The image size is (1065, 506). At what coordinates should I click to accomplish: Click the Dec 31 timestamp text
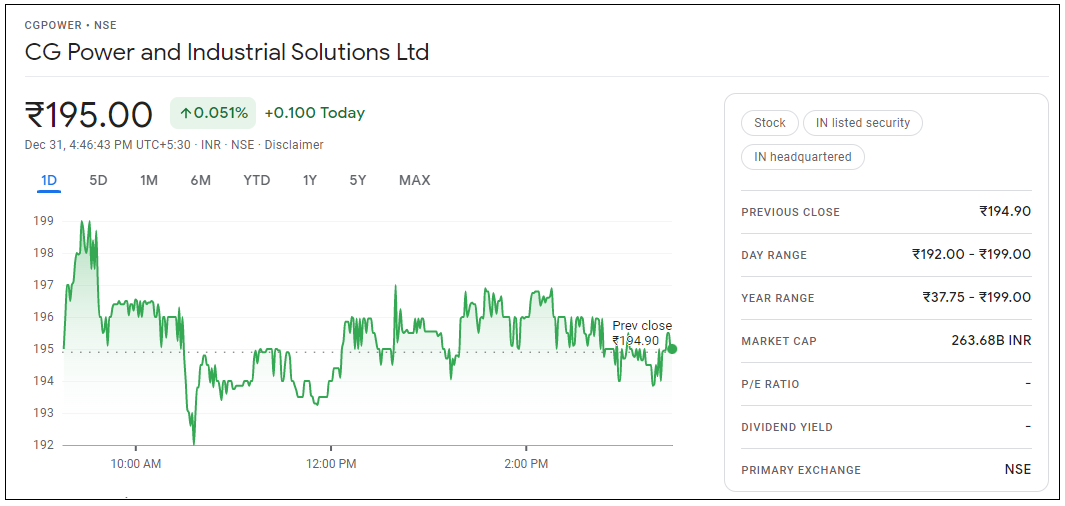[x=108, y=145]
